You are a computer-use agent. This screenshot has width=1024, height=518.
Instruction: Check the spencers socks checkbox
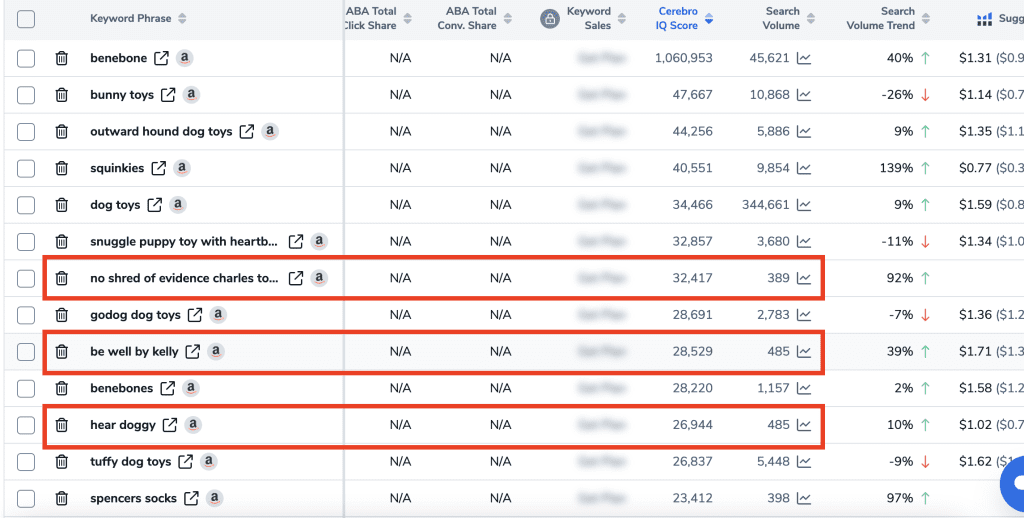26,498
